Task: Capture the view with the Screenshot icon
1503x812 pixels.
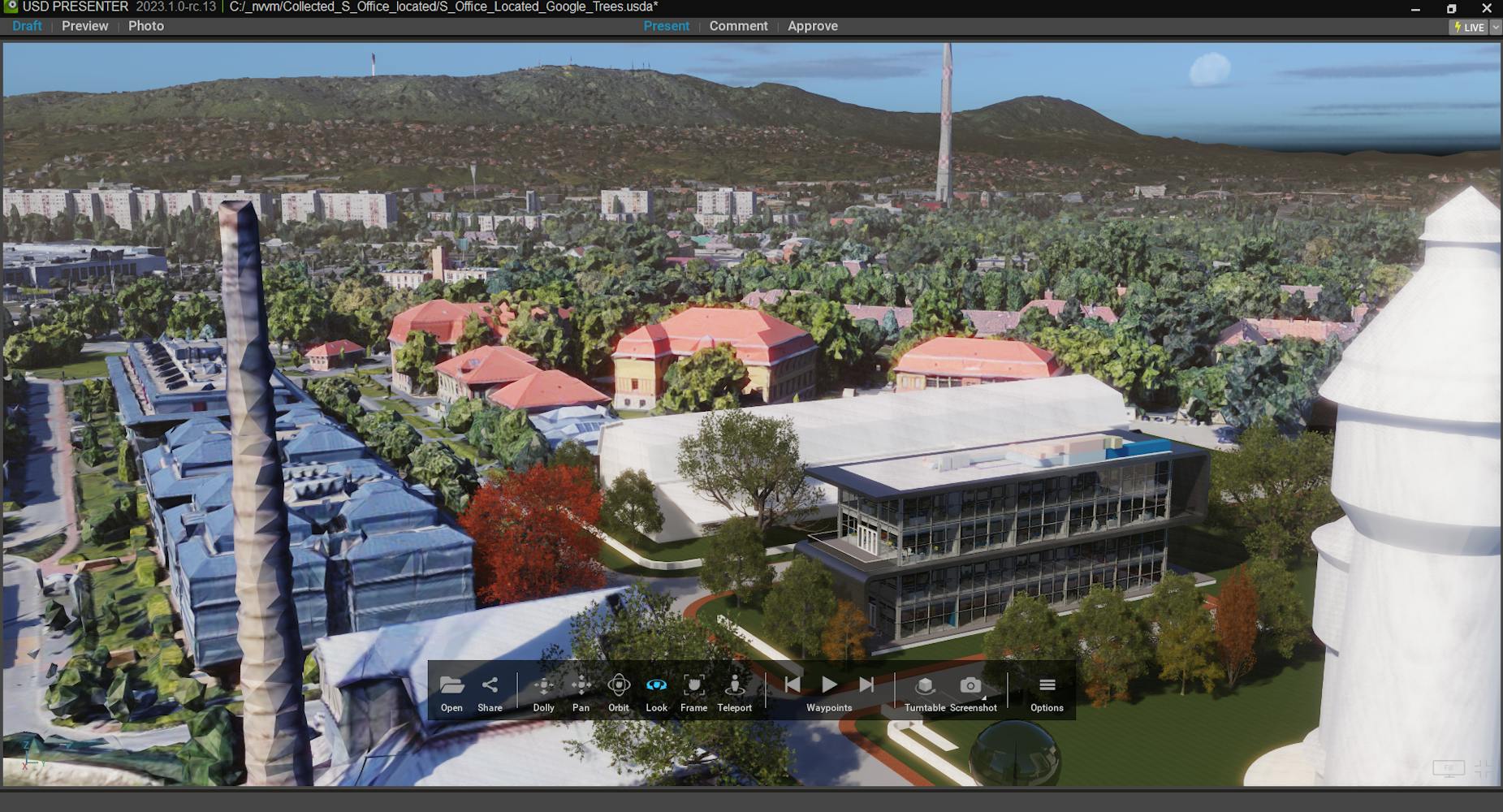Action: click(971, 686)
